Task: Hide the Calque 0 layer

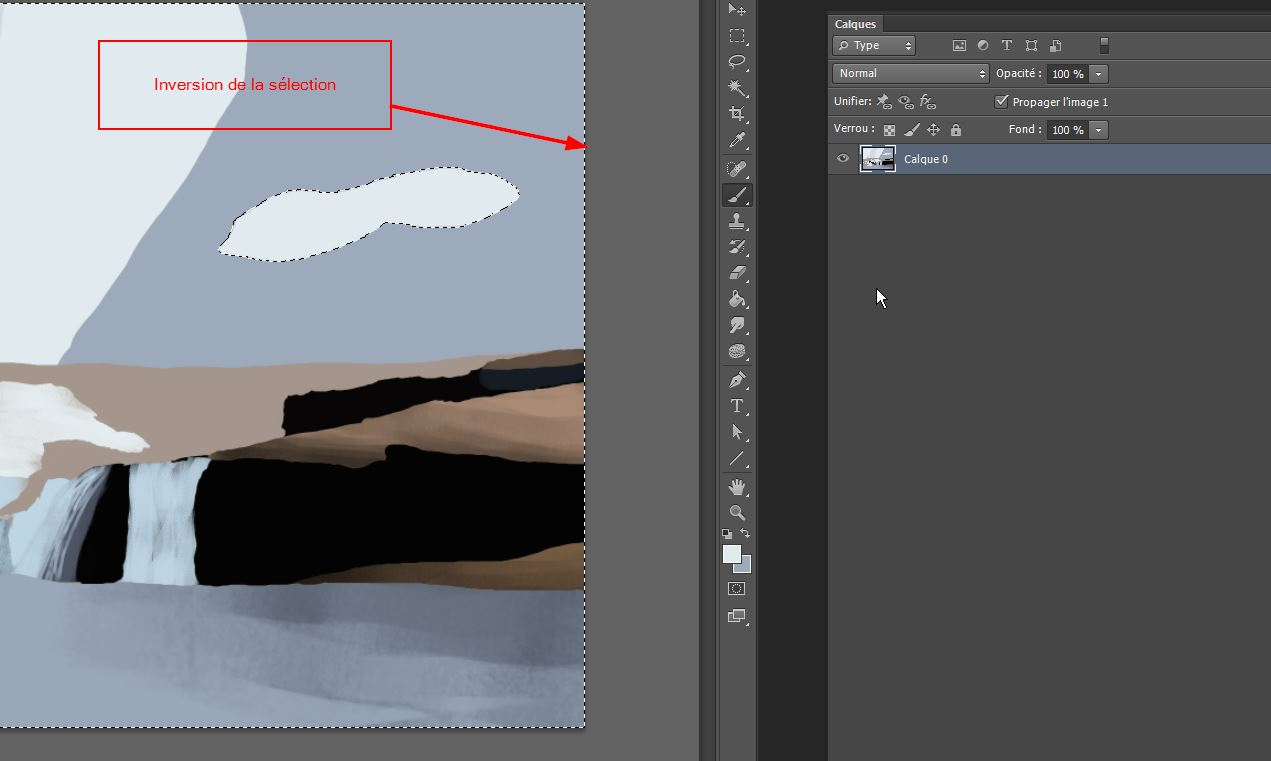Action: 843,159
